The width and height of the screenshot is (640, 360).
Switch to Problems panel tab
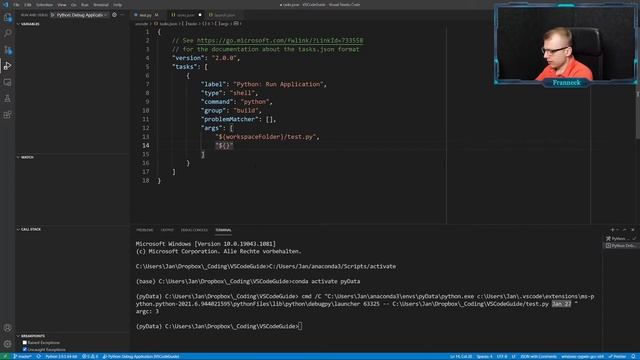click(145, 230)
